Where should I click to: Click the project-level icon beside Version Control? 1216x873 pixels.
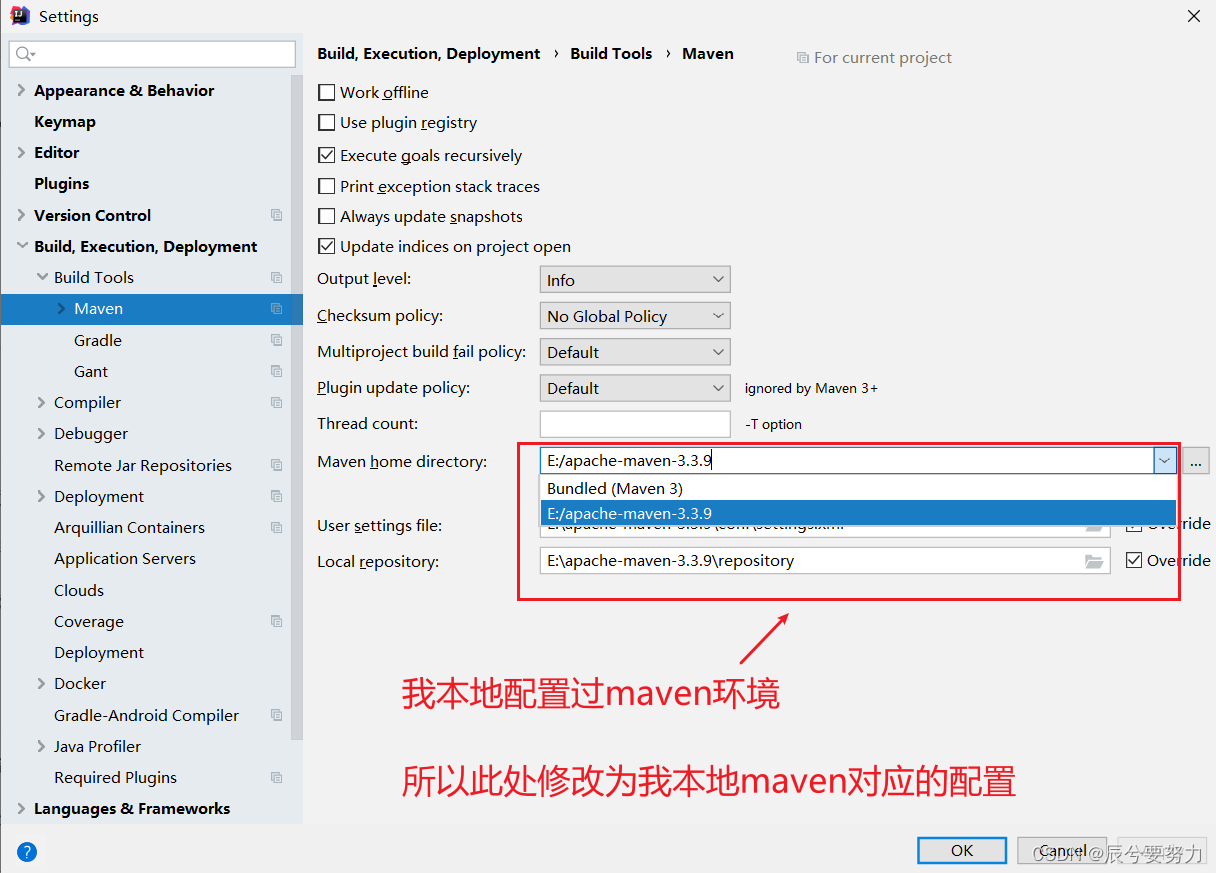pos(277,215)
